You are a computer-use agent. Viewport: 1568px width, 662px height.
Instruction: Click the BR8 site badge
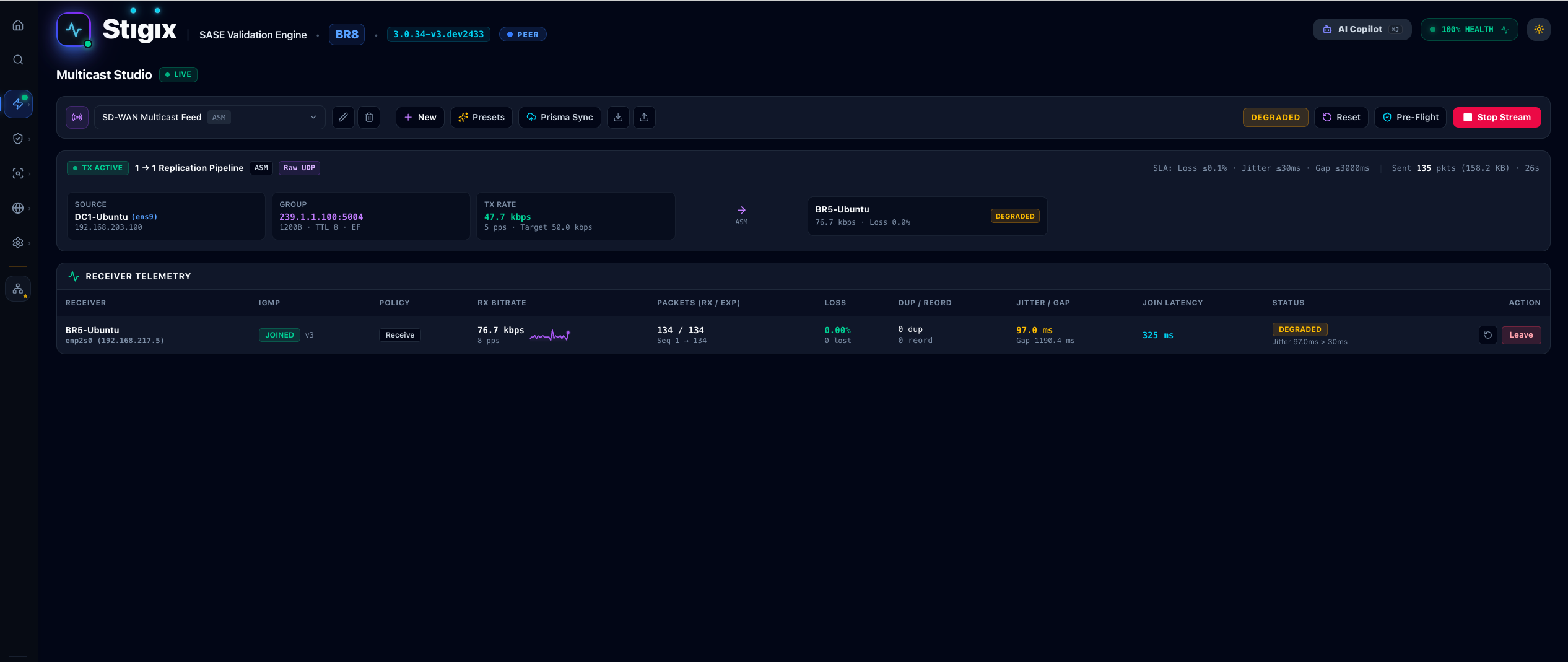point(347,34)
